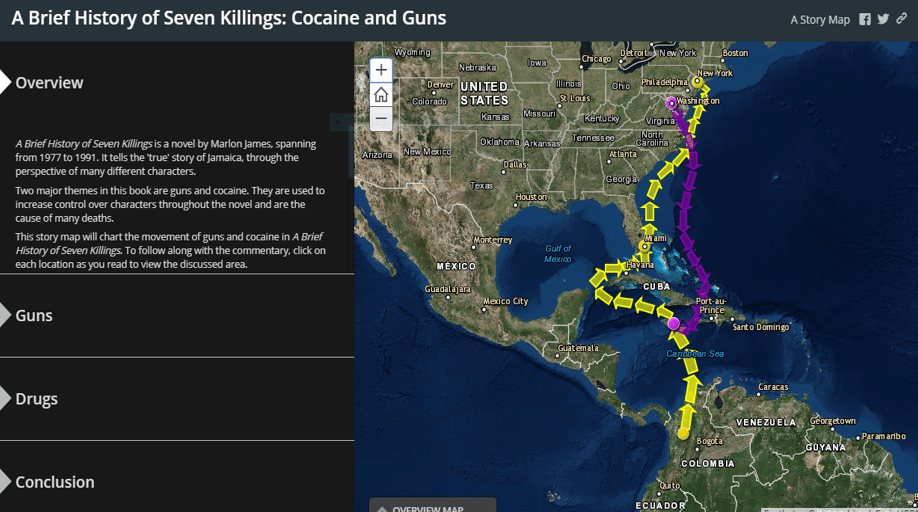Image resolution: width=918 pixels, height=512 pixels.
Task: Click the Boston city label
Action: 735,53
